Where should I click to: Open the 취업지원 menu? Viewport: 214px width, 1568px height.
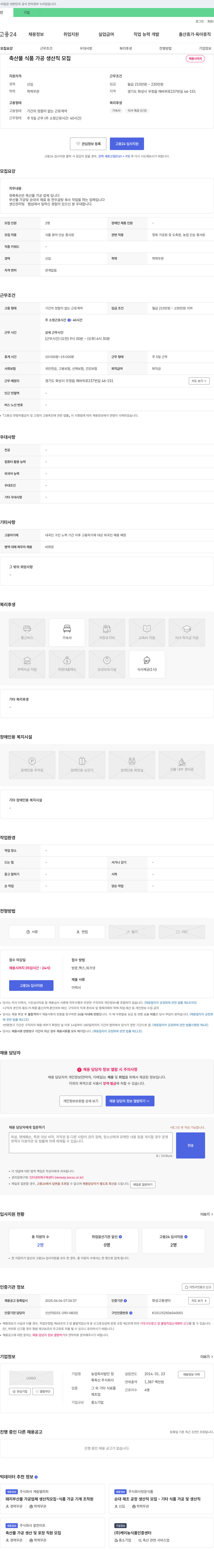pyautogui.click(x=71, y=35)
